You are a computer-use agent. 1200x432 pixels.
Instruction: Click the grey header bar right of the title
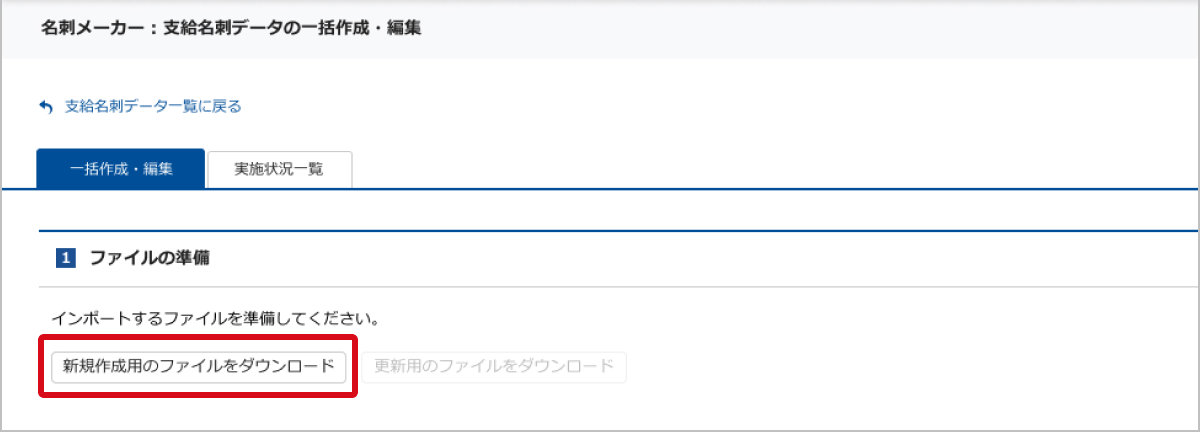pyautogui.click(x=800, y=28)
